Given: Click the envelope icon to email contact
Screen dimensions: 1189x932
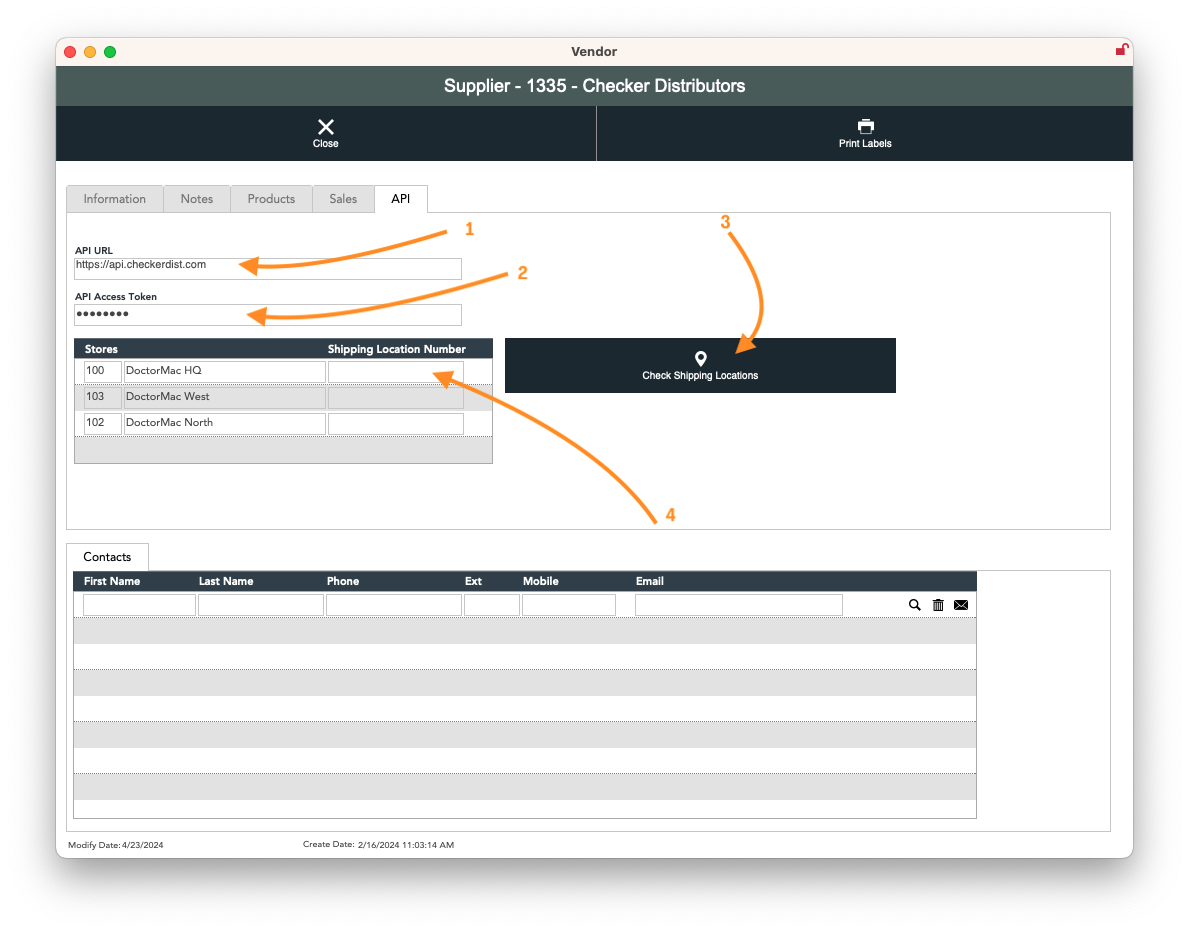Looking at the screenshot, I should click(x=961, y=605).
